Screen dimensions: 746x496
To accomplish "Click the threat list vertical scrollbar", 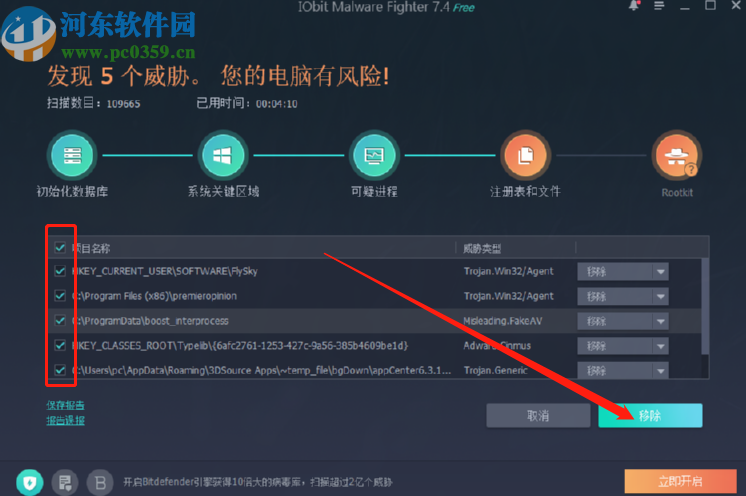I will pos(705,307).
